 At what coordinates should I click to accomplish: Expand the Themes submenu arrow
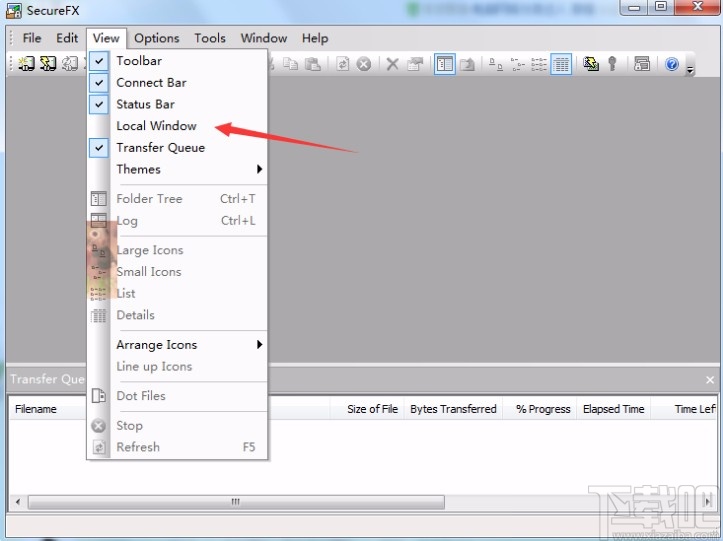tap(260, 169)
